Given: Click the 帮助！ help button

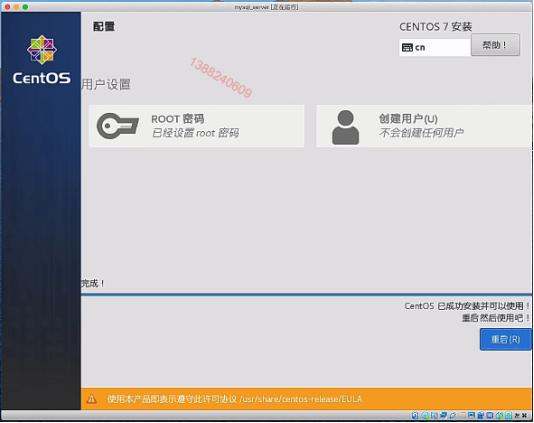Looking at the screenshot, I should pos(495,45).
